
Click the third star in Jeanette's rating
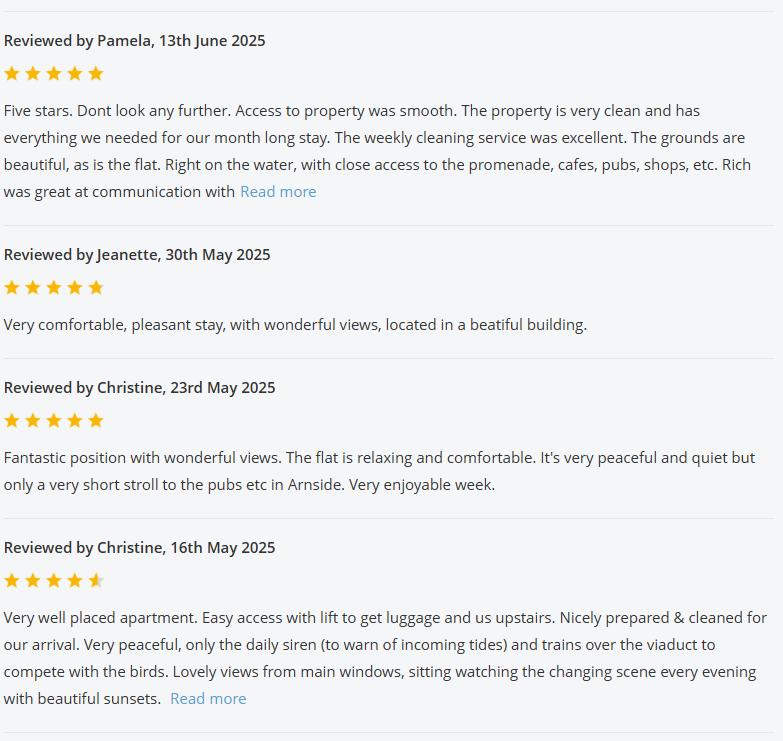coord(54,287)
